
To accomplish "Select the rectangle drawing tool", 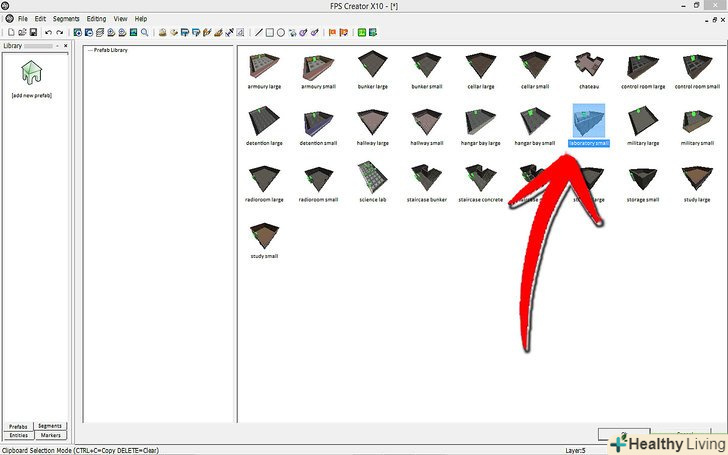I will click(270, 32).
